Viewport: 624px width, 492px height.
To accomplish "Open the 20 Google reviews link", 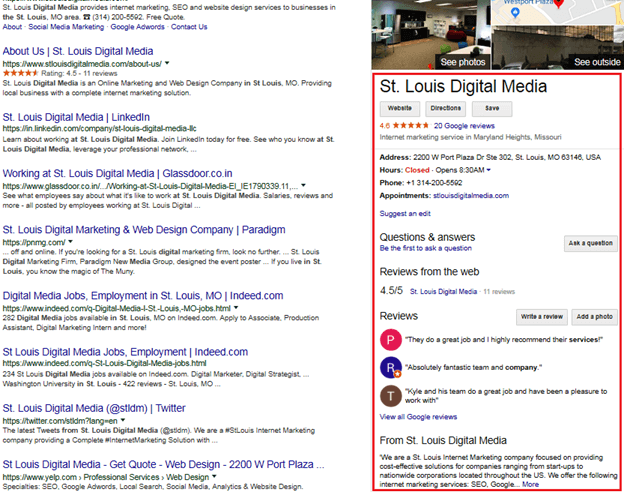I will [464, 126].
